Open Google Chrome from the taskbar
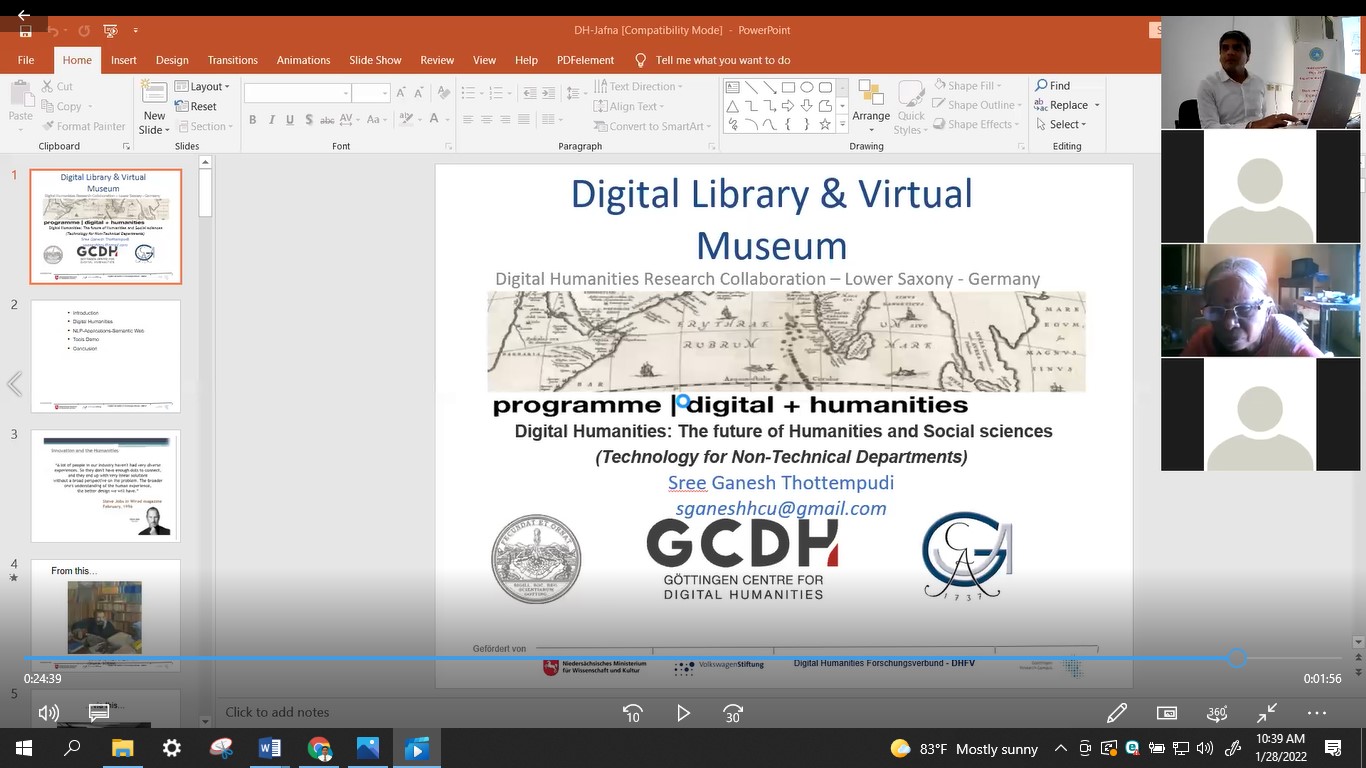Viewport: 1366px width, 768px height. [x=319, y=748]
